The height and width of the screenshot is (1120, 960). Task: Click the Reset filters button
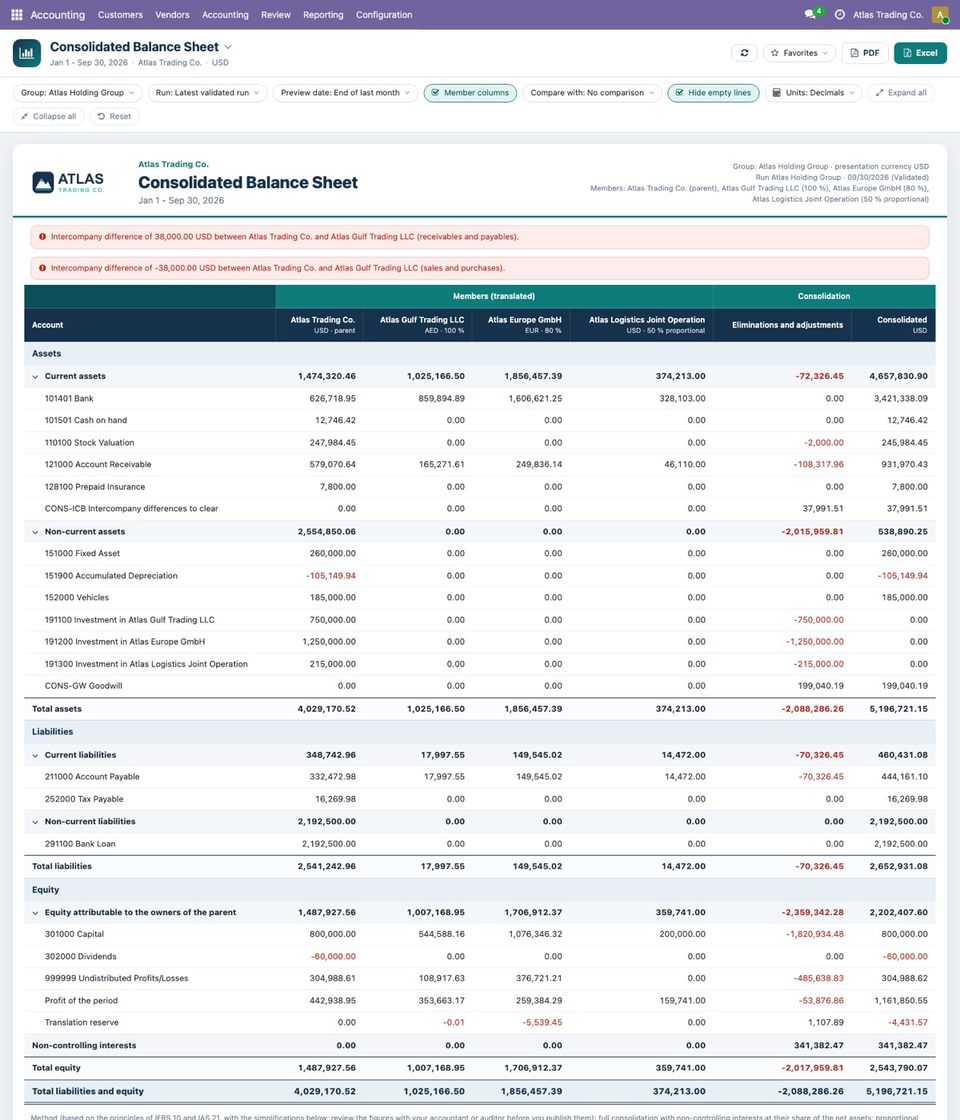pos(114,116)
